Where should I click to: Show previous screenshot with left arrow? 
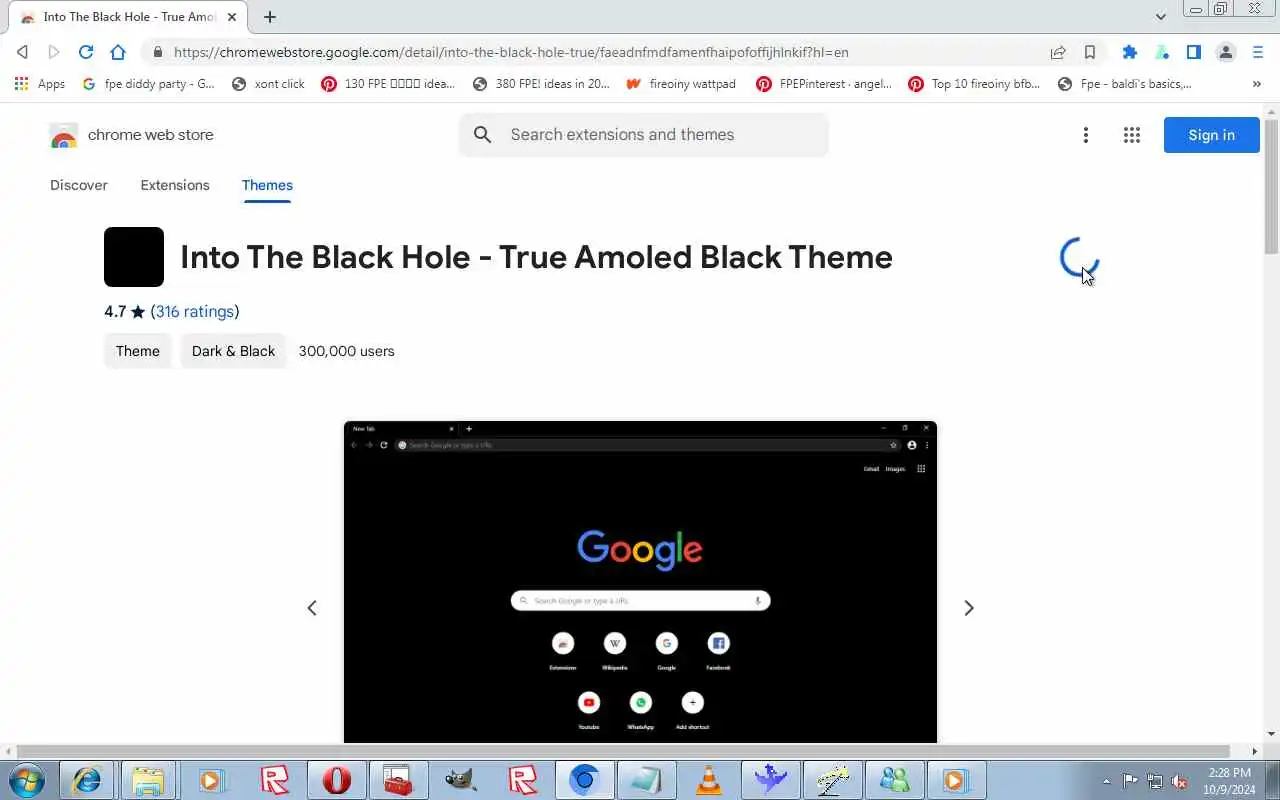312,608
